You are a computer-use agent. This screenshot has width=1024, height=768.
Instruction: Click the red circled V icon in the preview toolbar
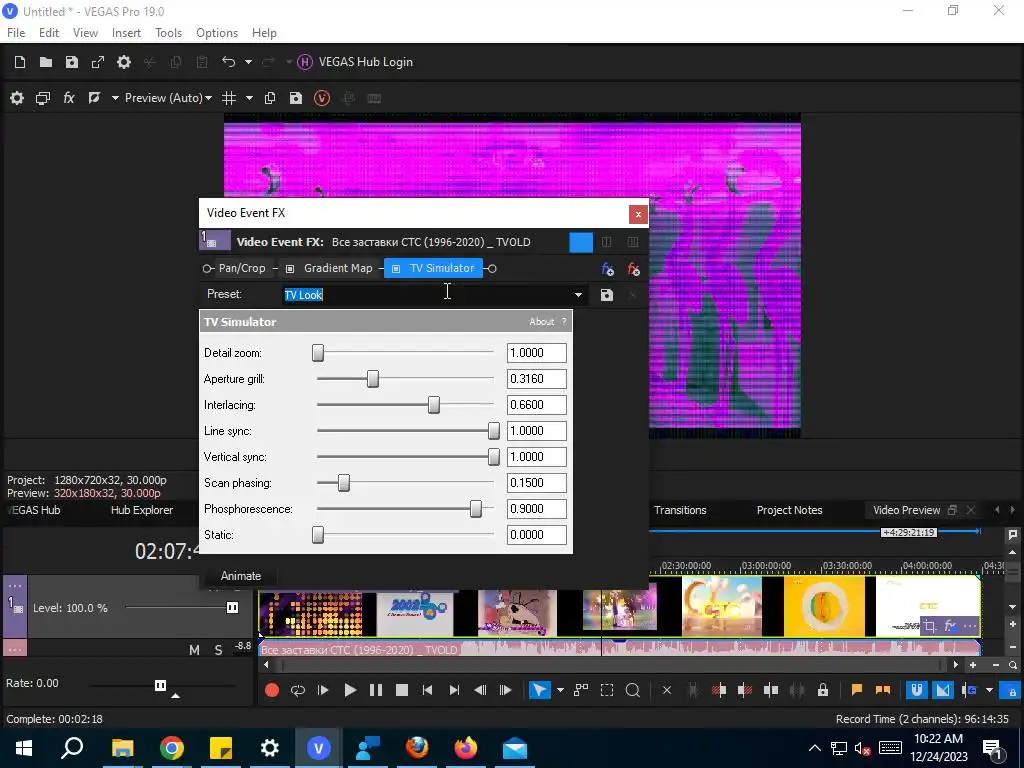(x=322, y=98)
